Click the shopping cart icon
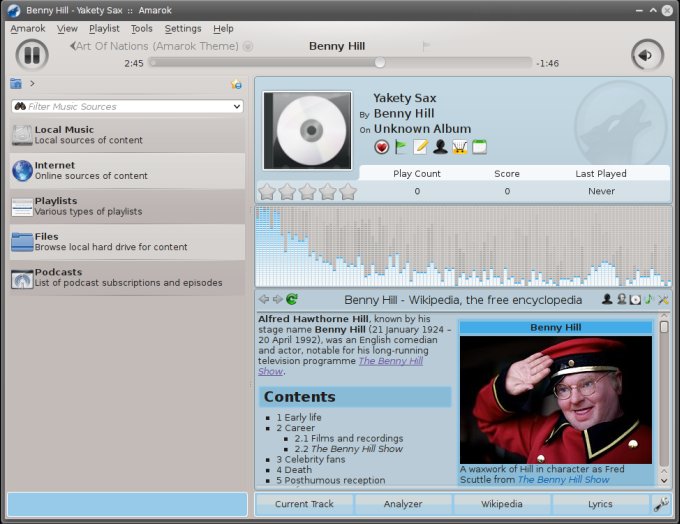Image resolution: width=680 pixels, height=524 pixels. point(460,147)
